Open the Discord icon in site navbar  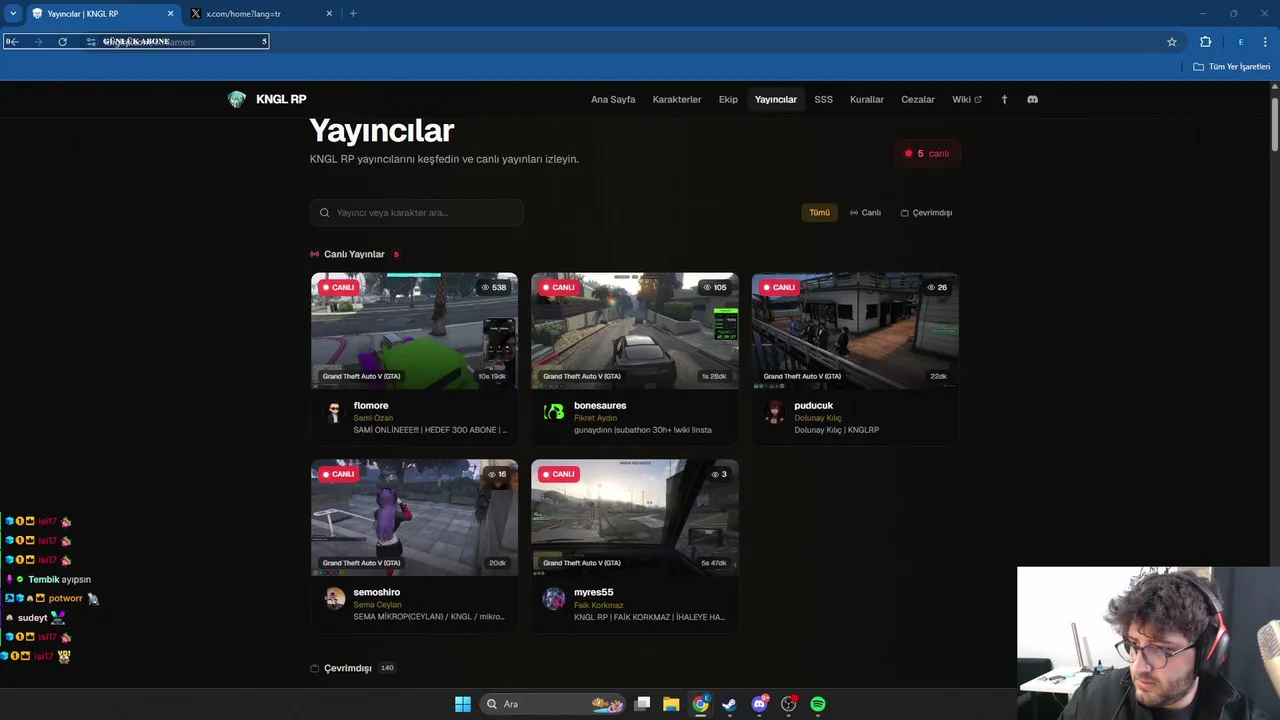(1032, 99)
